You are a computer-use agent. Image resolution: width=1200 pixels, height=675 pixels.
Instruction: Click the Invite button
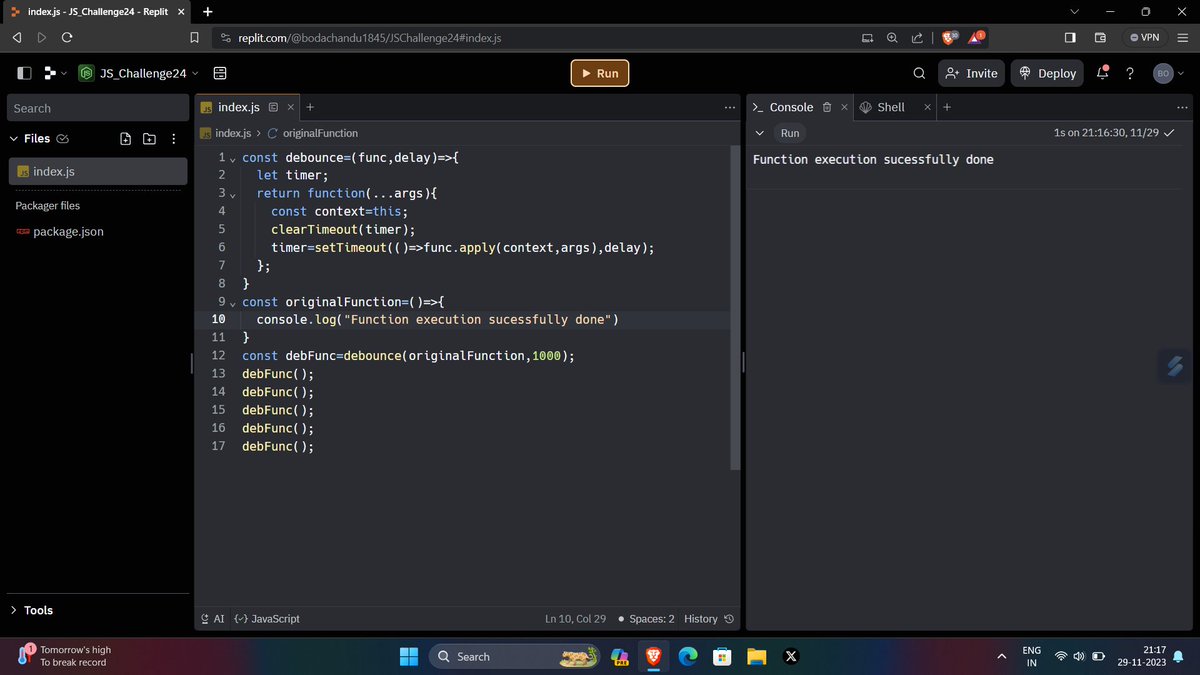(971, 73)
